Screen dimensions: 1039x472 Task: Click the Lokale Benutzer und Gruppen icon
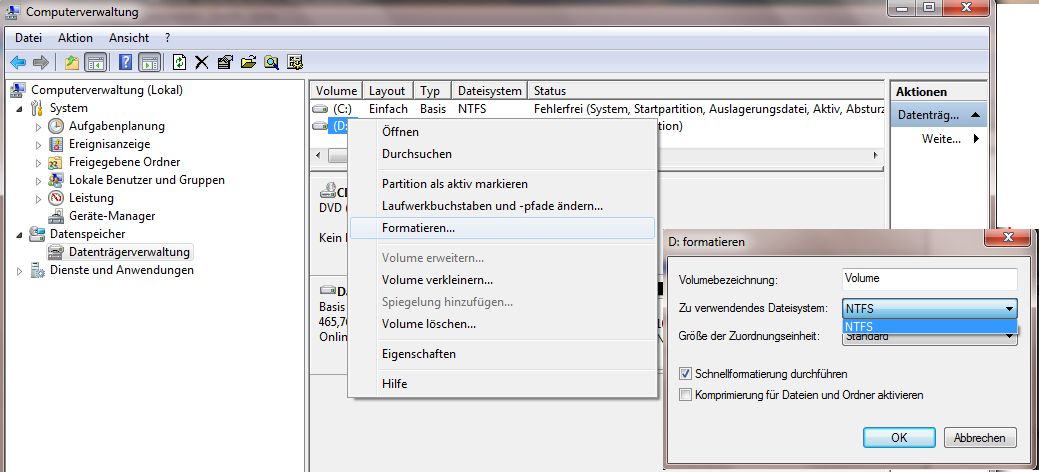pyautogui.click(x=56, y=180)
